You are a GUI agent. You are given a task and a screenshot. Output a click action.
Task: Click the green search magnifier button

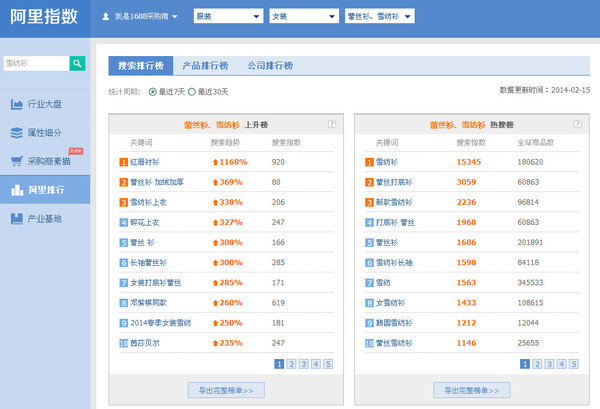click(x=77, y=63)
